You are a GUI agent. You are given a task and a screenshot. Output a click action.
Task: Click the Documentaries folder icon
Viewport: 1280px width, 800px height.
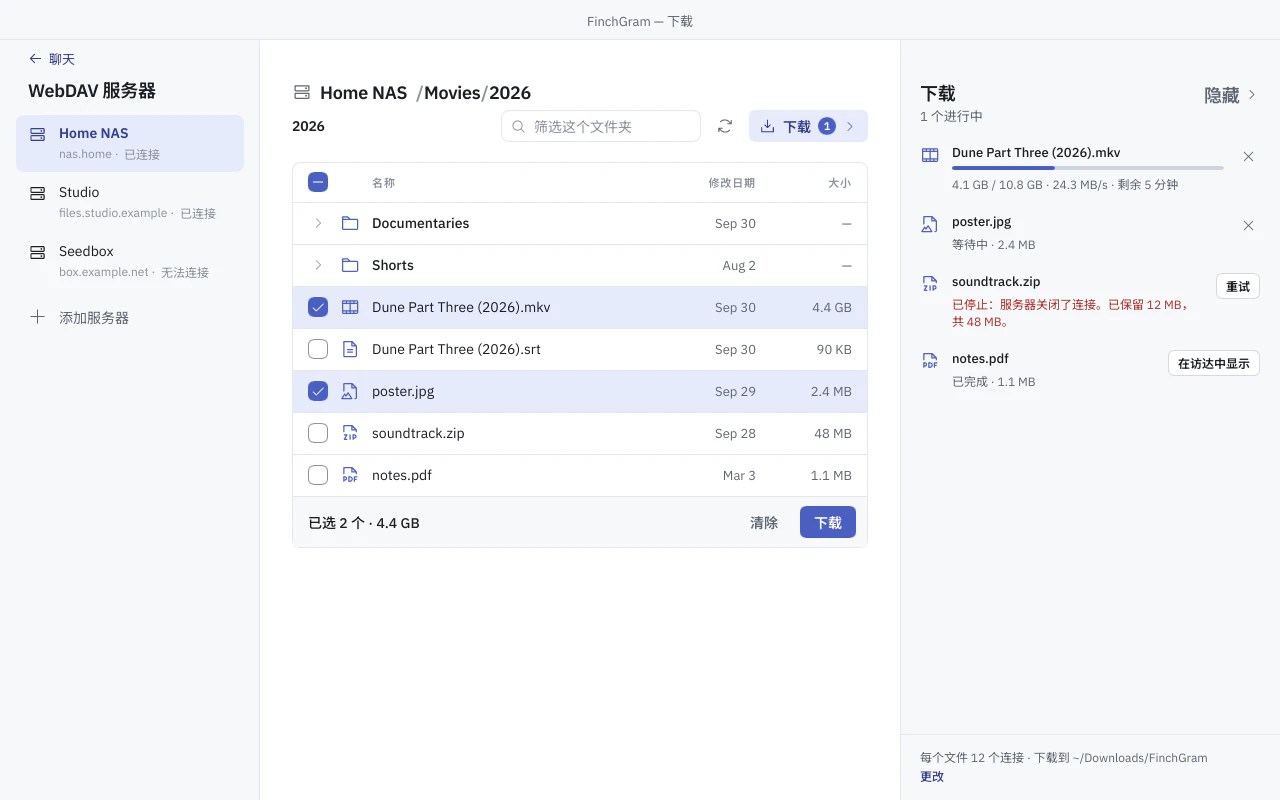coord(350,223)
